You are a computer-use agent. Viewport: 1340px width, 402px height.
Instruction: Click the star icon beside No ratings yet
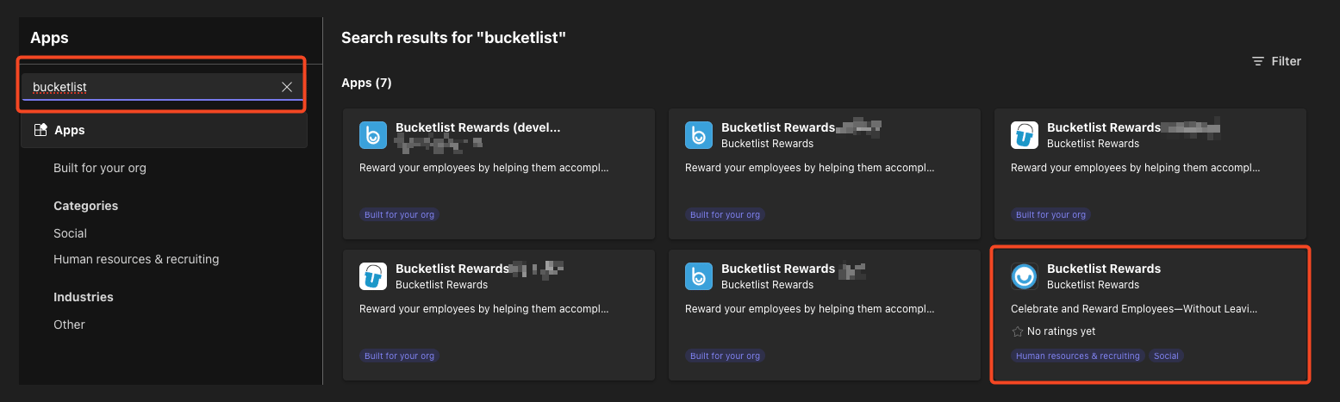pos(1017,331)
